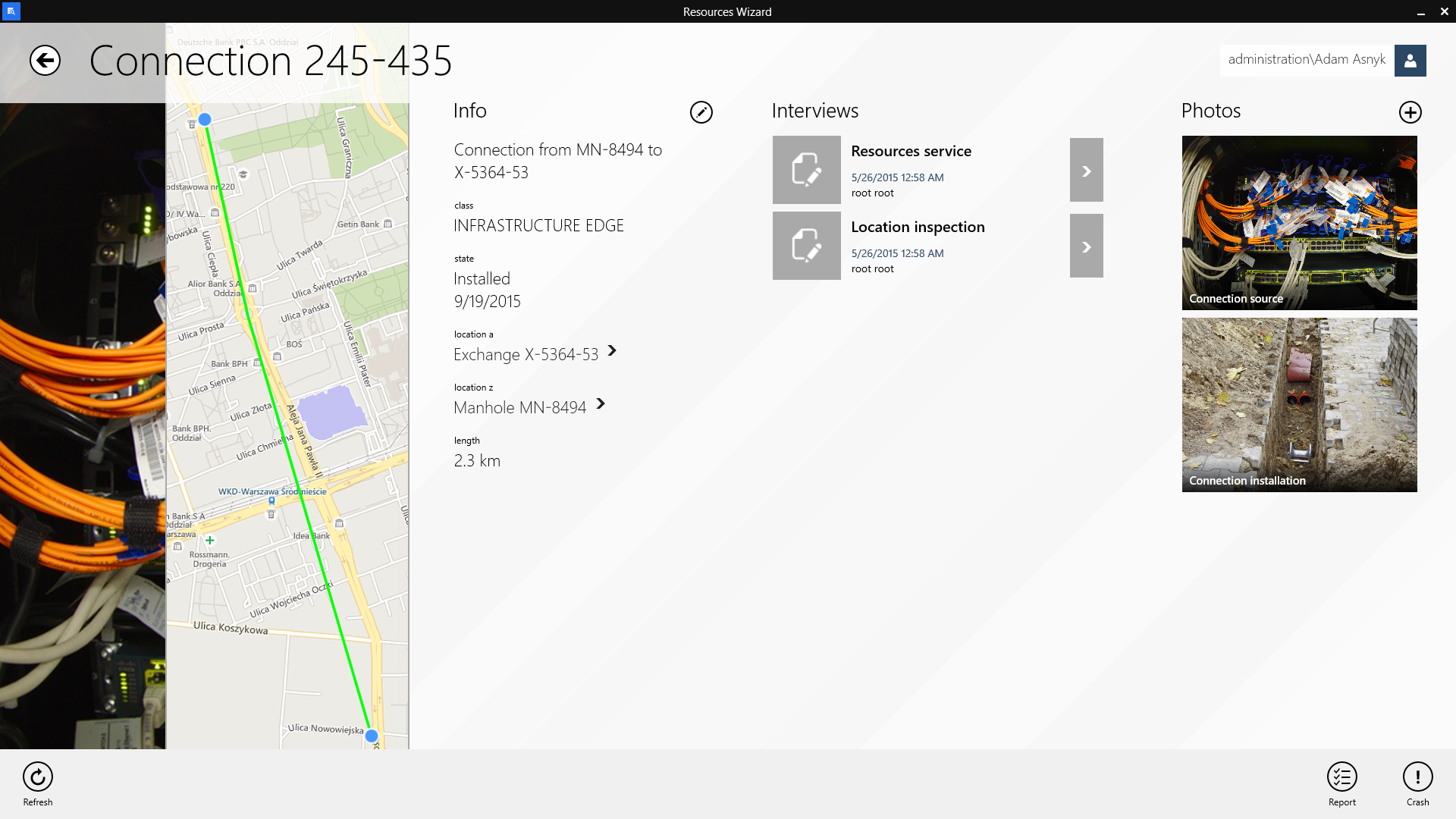Click the Resources service title

[911, 151]
